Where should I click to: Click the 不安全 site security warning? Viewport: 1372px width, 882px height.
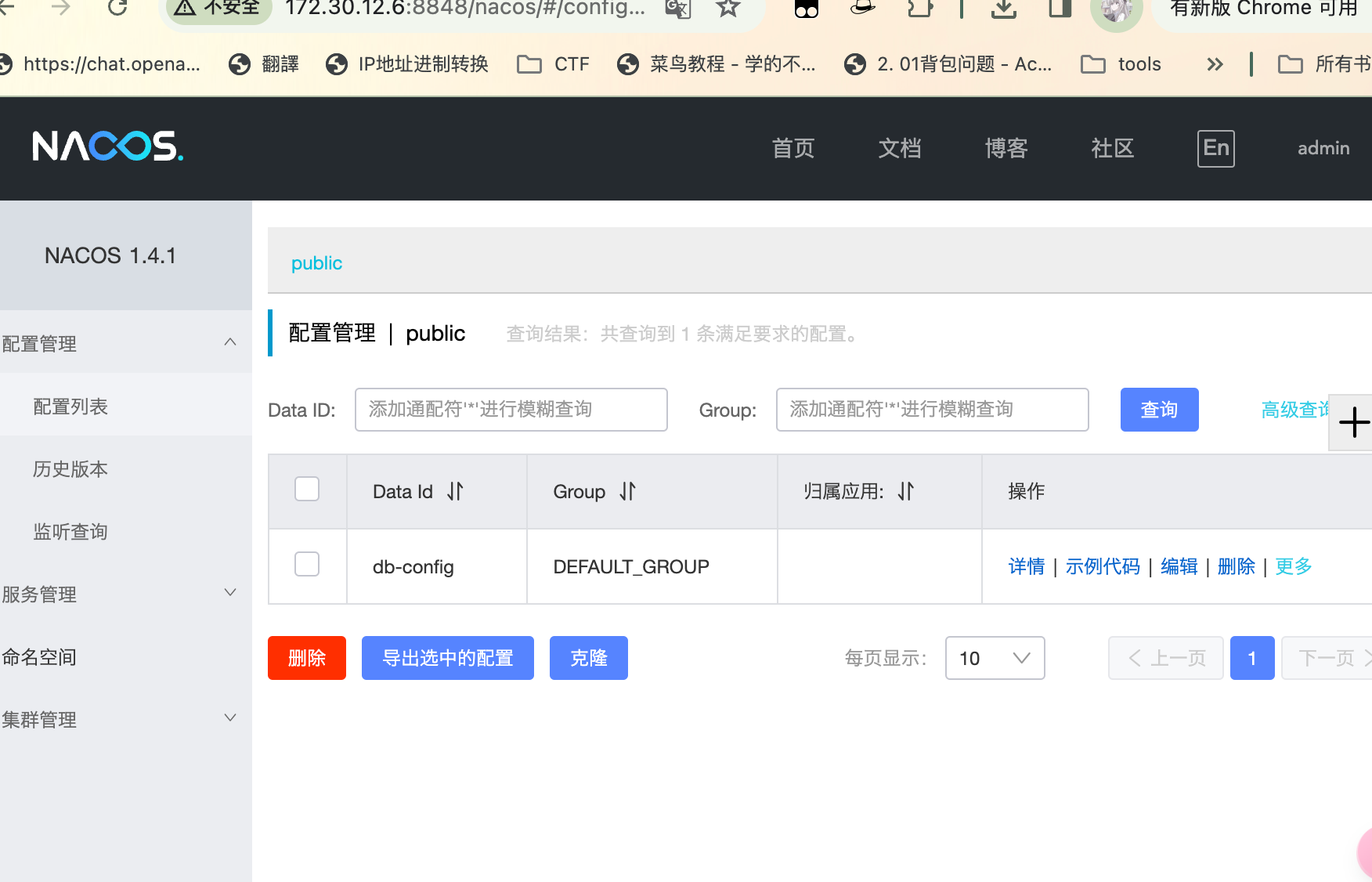[x=218, y=8]
